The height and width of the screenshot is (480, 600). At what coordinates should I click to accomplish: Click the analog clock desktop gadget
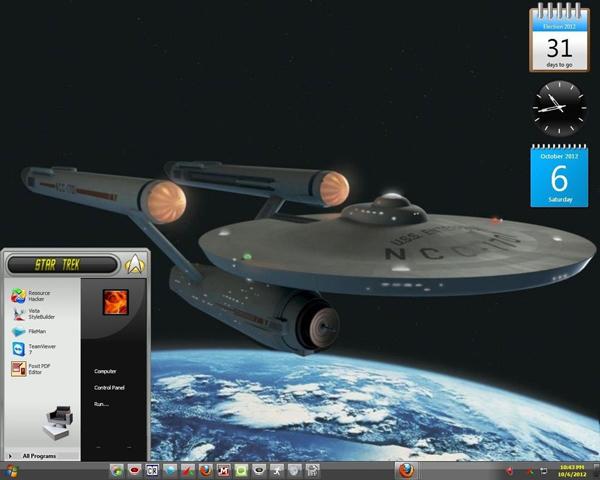click(x=559, y=108)
